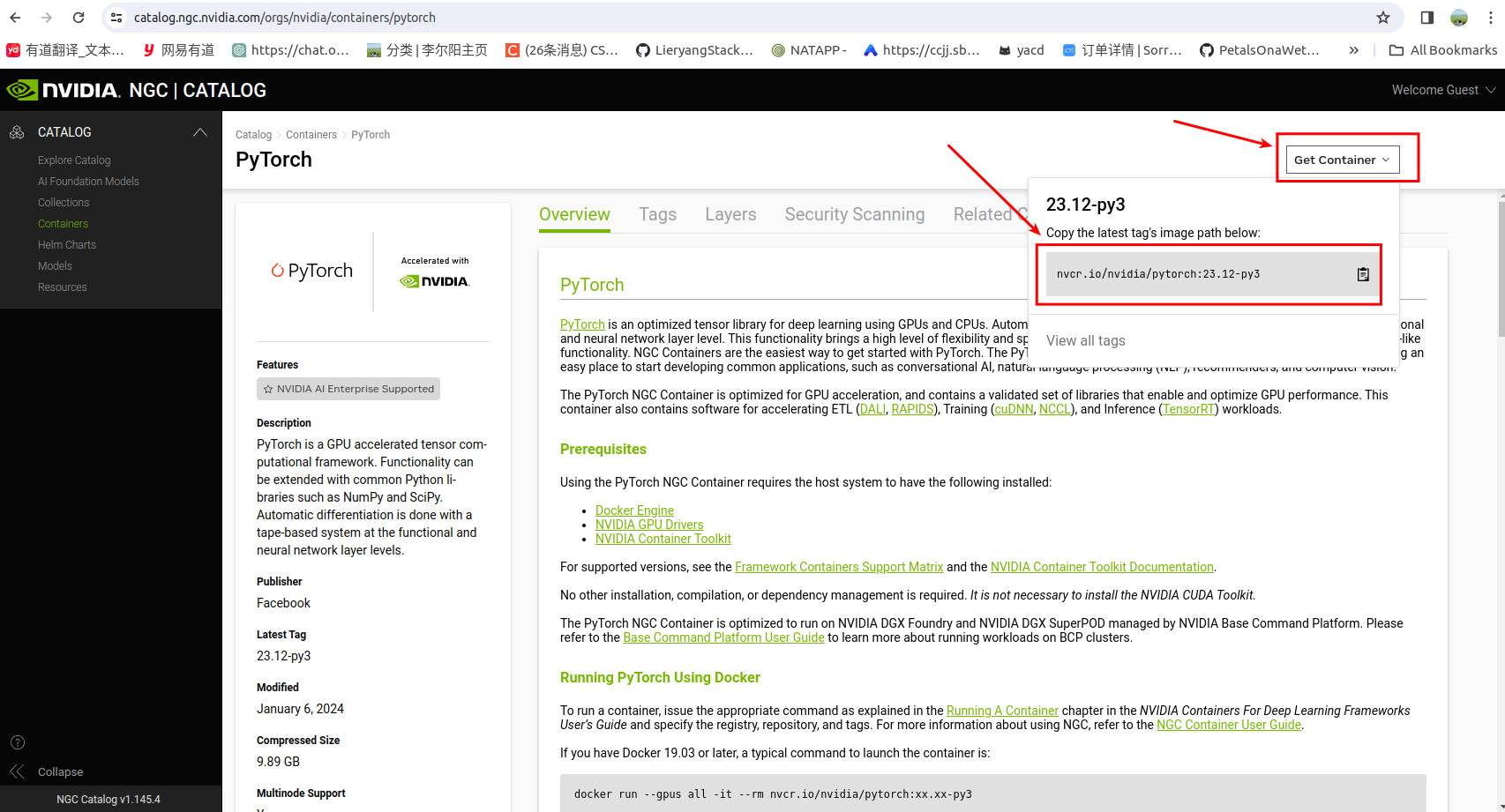Viewport: 1505px width, 812px height.
Task: Open the PetalsOnaWet GitHub bookmark
Action: (x=1260, y=50)
